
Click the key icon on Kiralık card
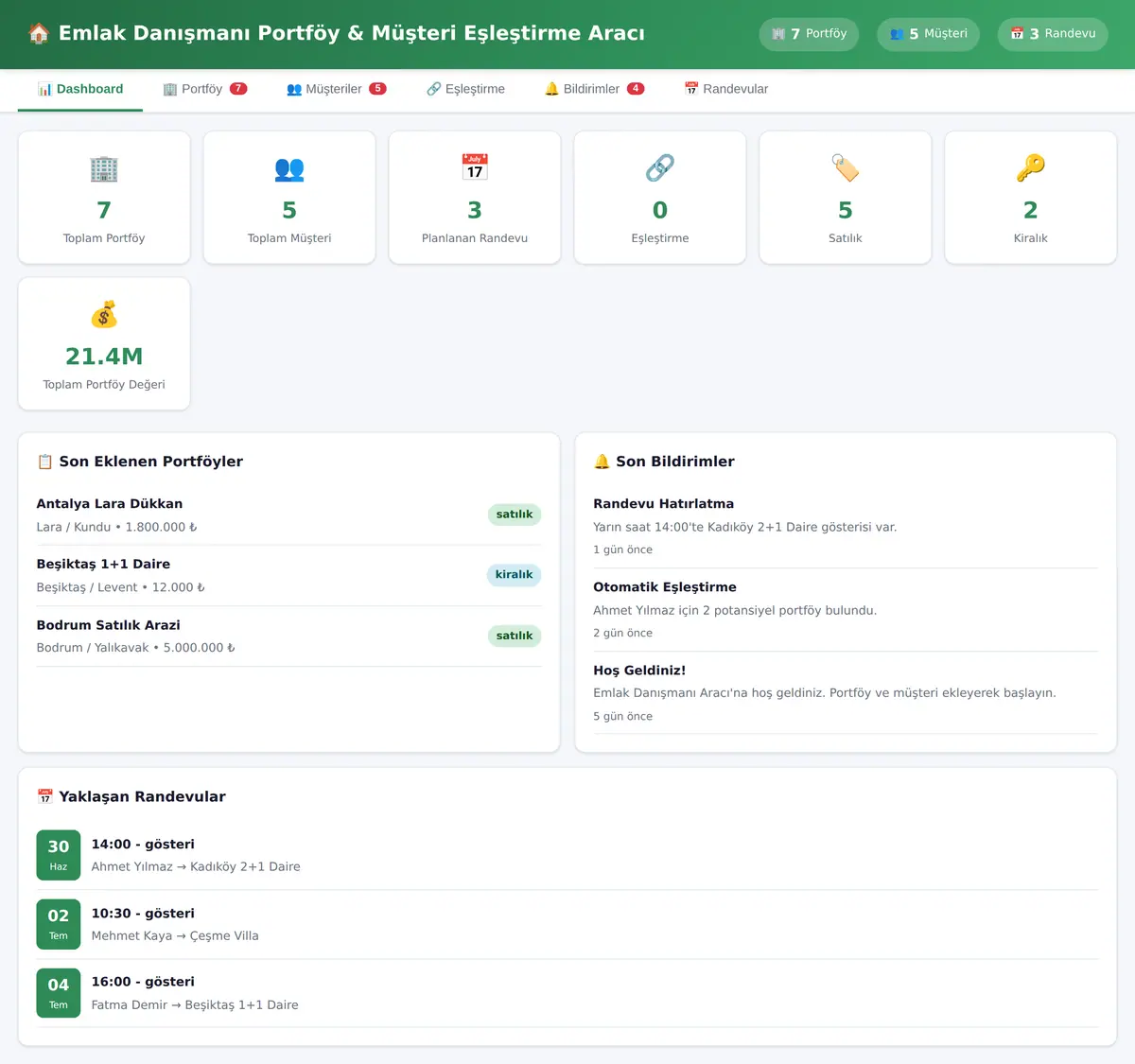pyautogui.click(x=1031, y=167)
